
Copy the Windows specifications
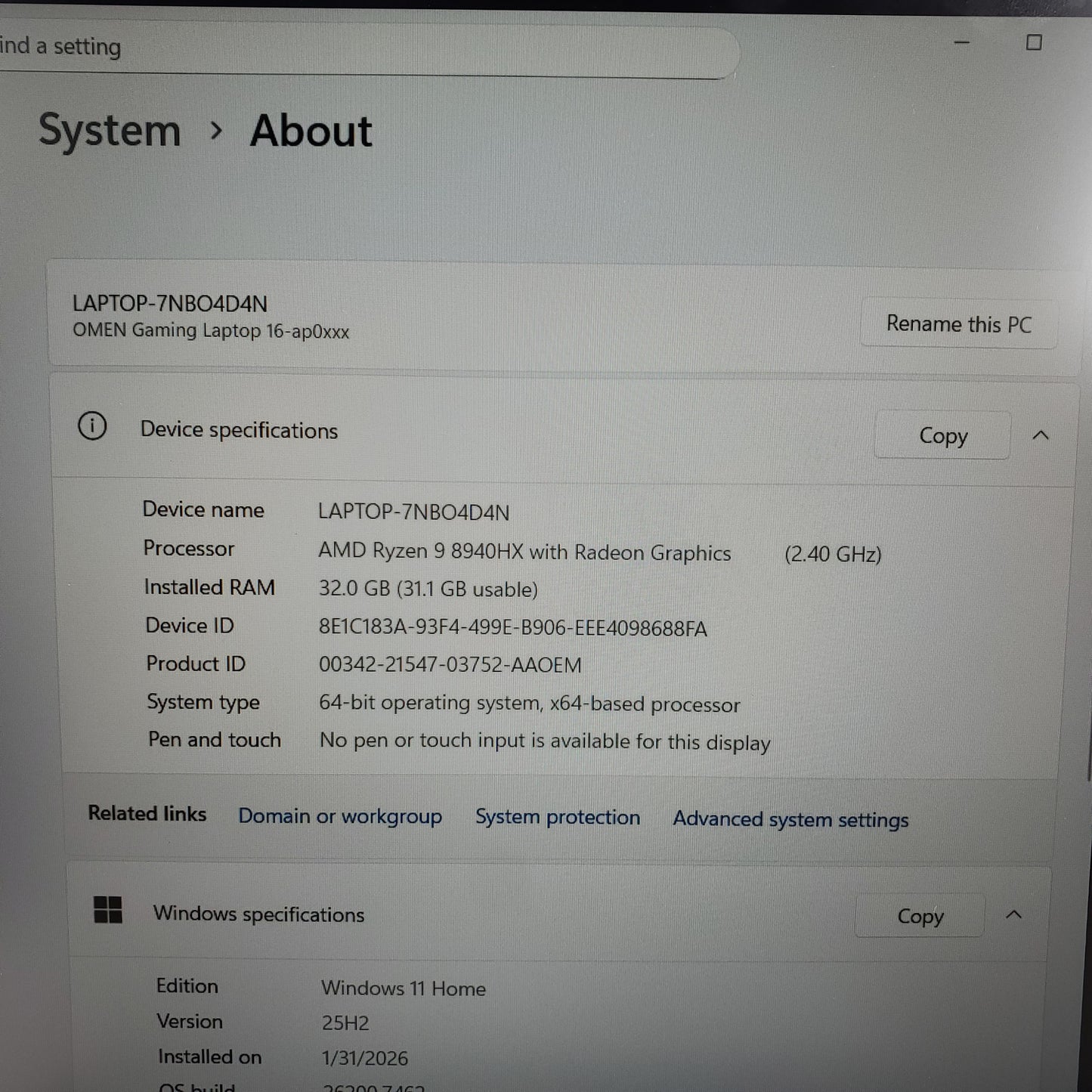[x=920, y=916]
